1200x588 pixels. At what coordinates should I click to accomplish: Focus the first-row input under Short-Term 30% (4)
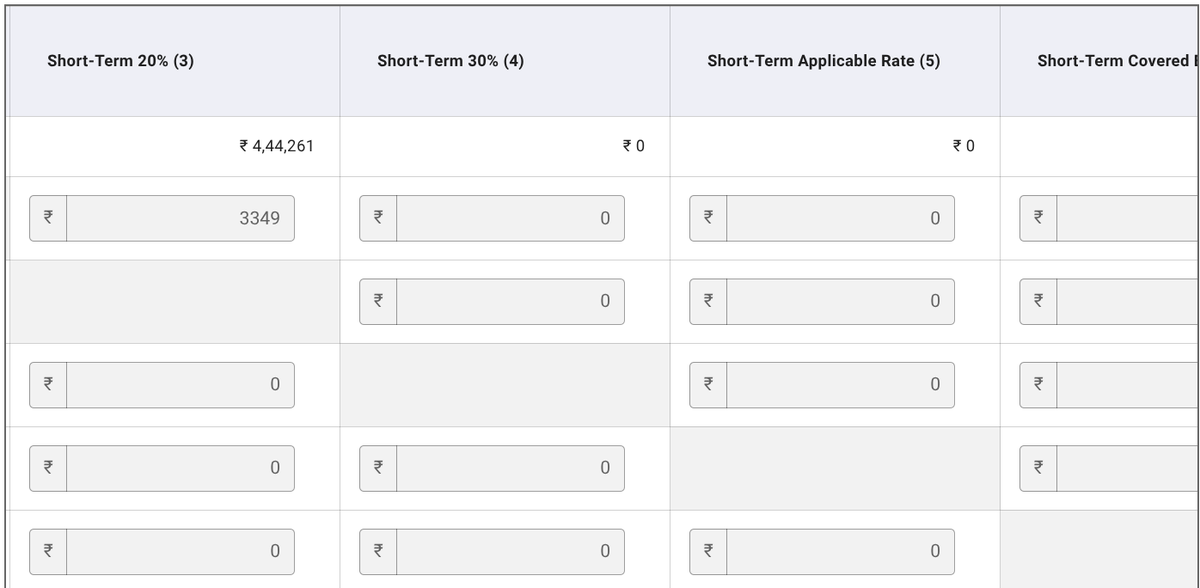(x=511, y=218)
